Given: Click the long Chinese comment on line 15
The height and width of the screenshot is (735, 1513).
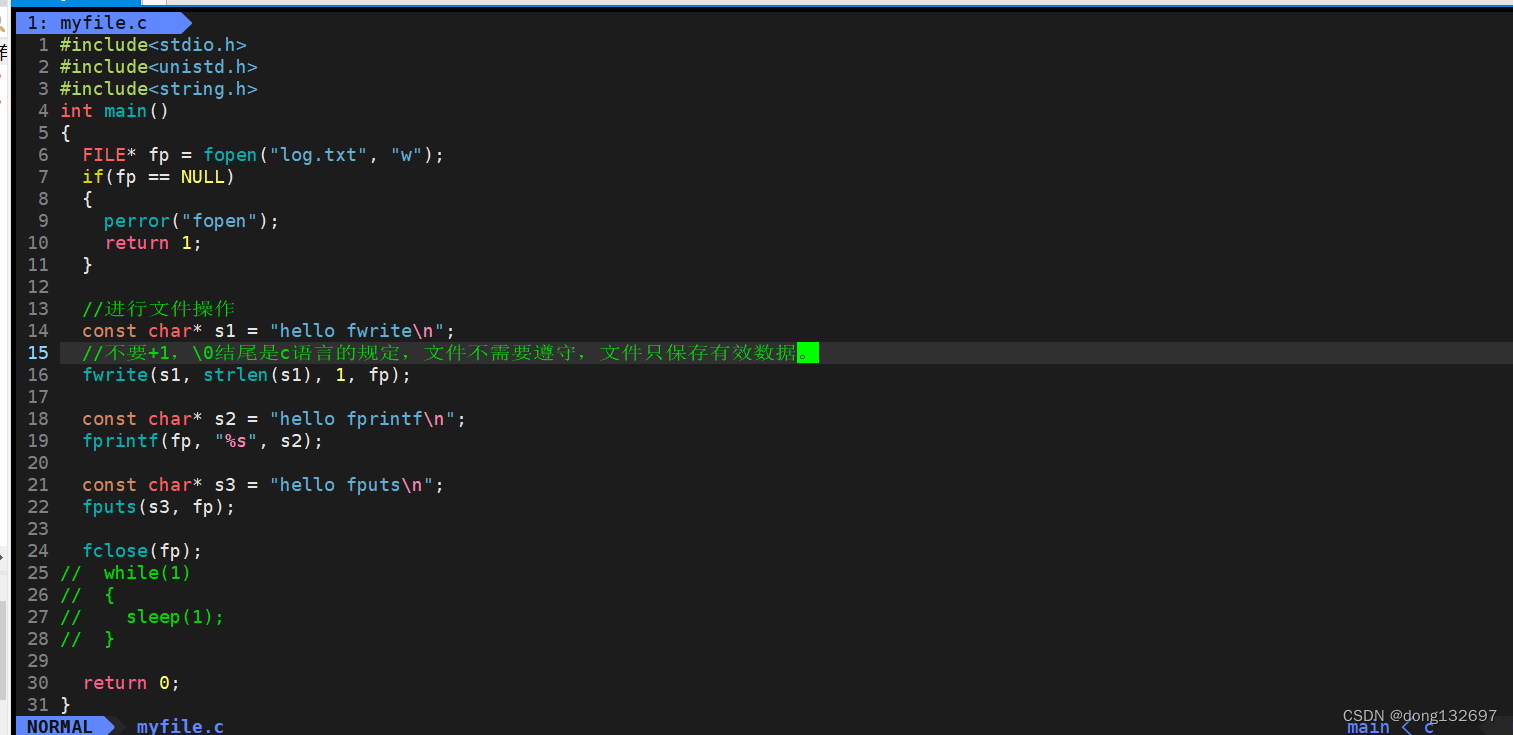Looking at the screenshot, I should (x=450, y=353).
